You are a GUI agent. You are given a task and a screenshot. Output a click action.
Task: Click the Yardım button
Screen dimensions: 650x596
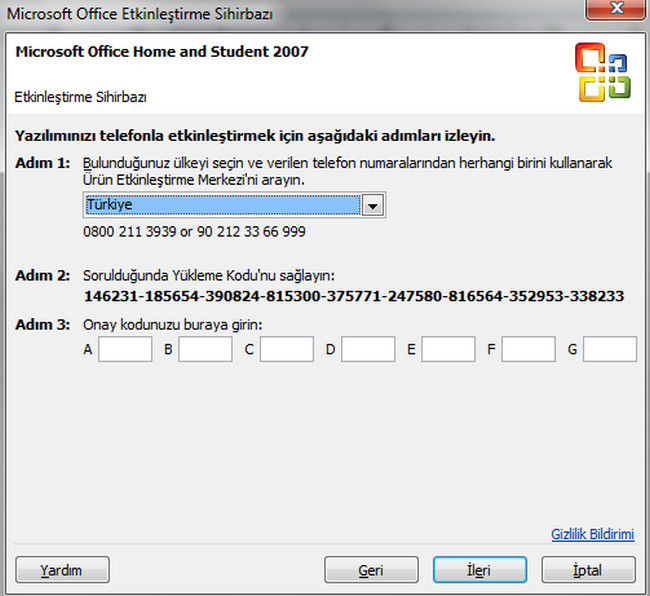(63, 570)
